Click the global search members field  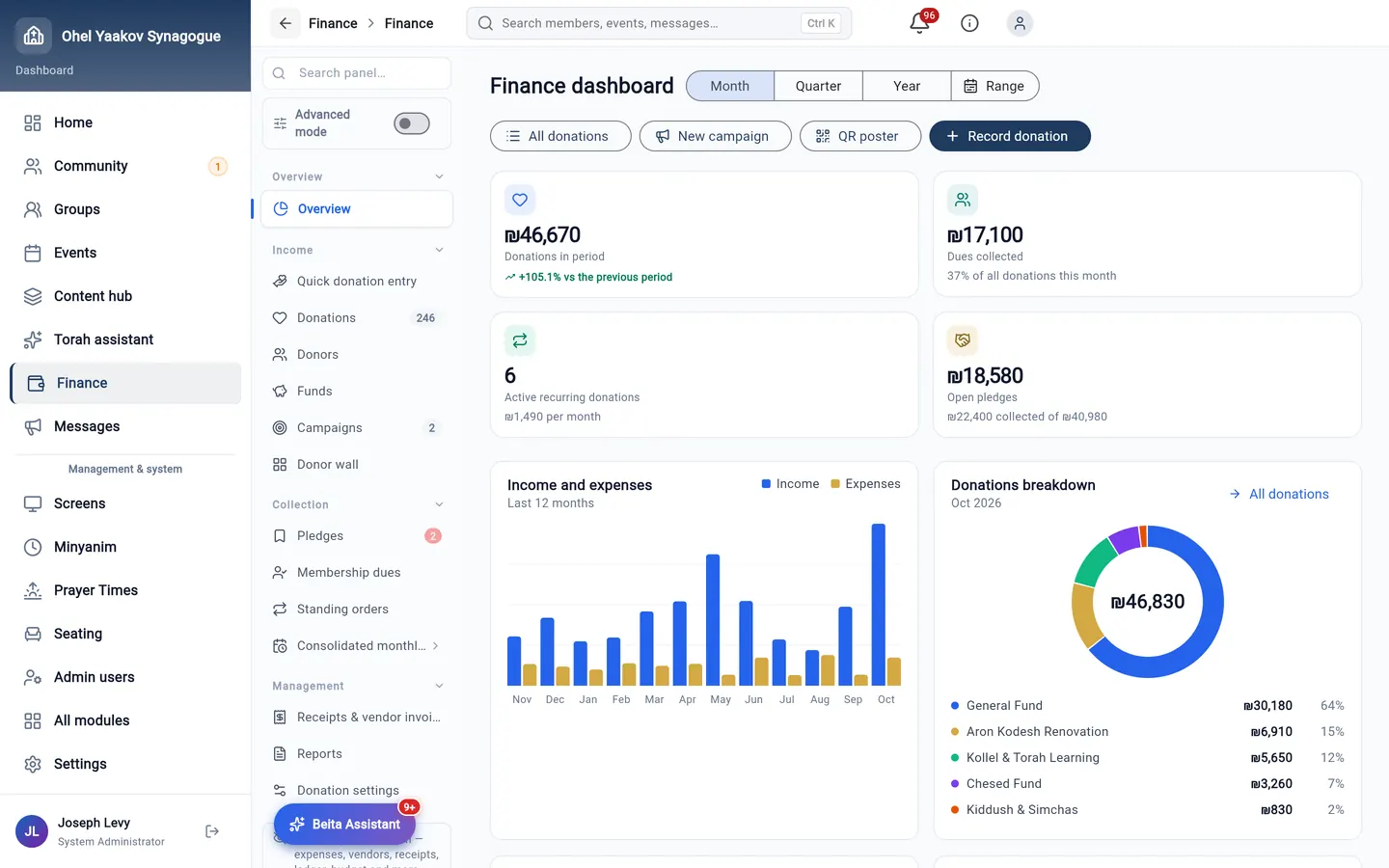659,23
